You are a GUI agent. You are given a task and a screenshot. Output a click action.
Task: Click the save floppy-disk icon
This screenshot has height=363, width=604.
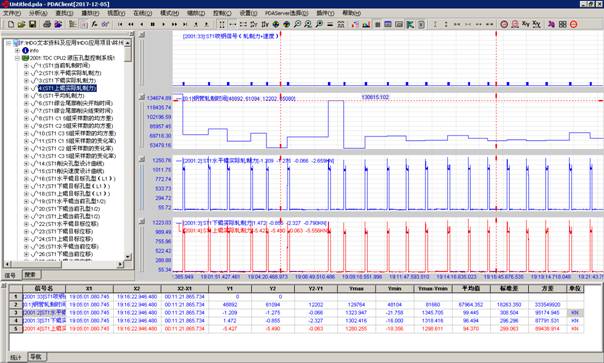pos(32,24)
